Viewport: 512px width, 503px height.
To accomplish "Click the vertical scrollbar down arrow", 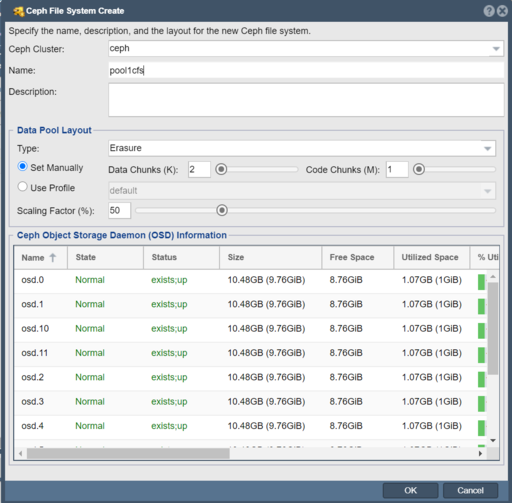I will tap(493, 441).
